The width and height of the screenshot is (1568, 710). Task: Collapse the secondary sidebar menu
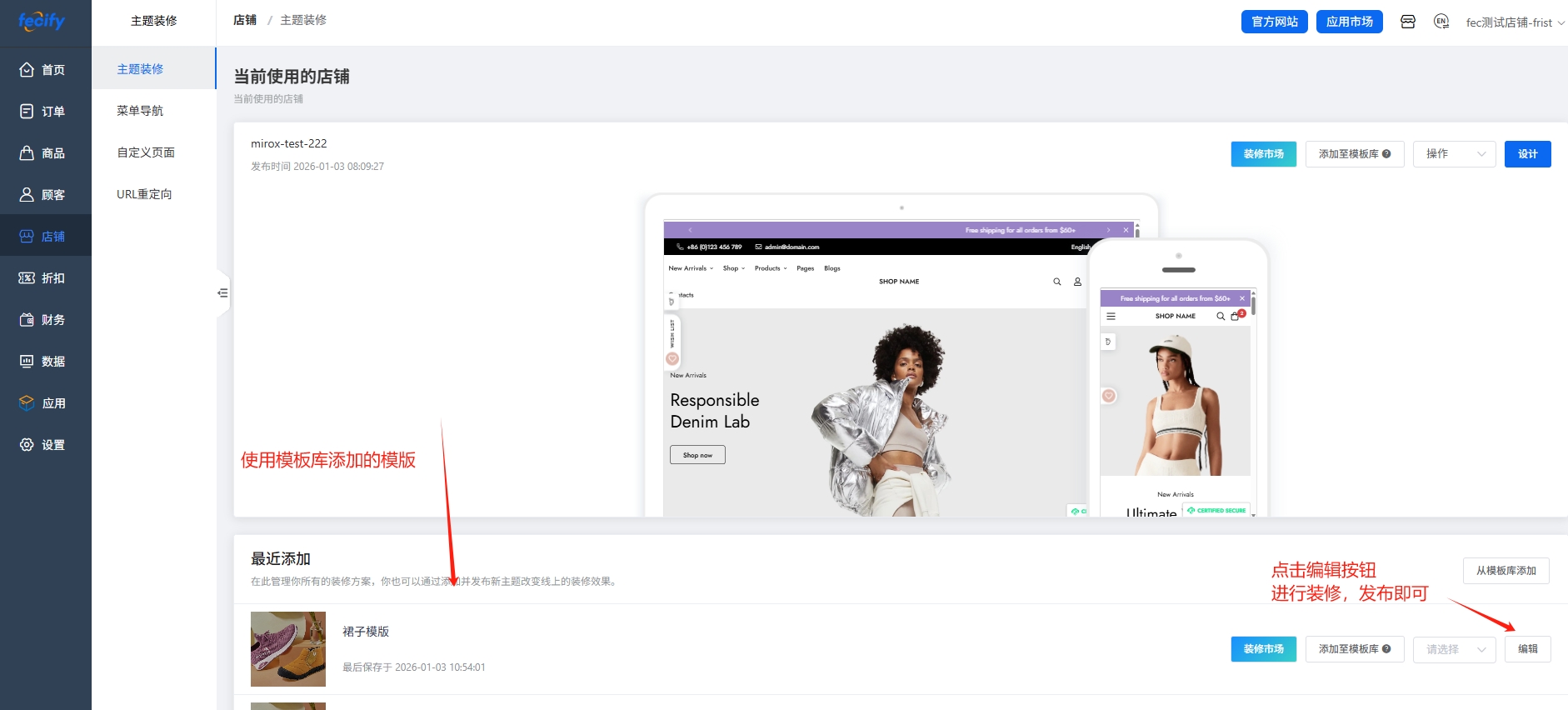(x=222, y=293)
